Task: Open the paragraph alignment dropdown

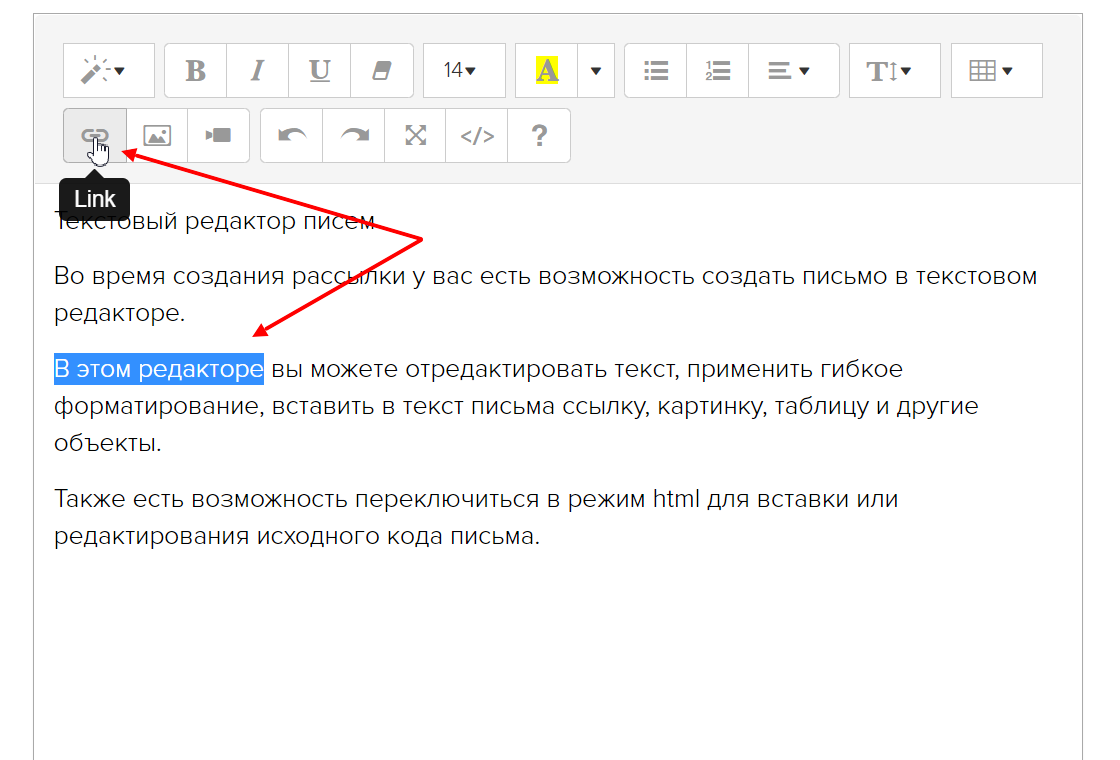Action: pos(794,71)
